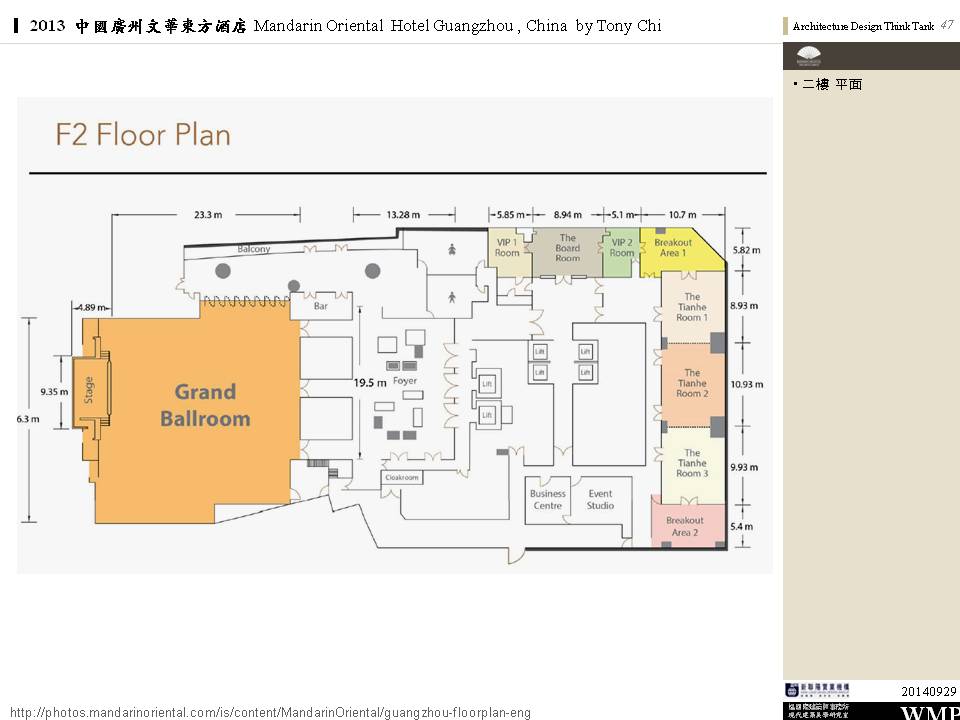Click the upper restroom icon near the balcony
Viewport: 960px width, 720px height.
[453, 250]
